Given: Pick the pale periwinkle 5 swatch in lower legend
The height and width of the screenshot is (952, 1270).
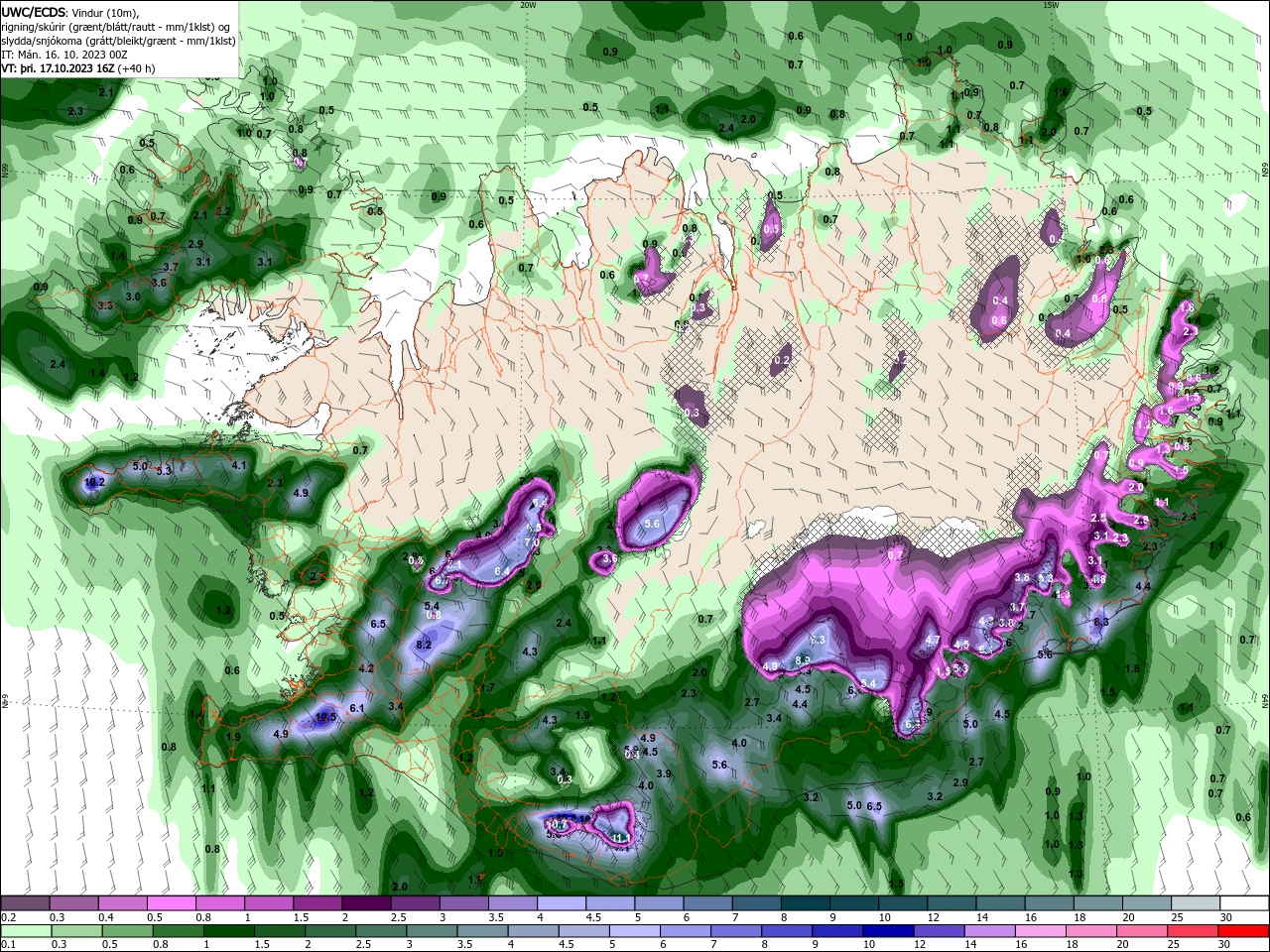Looking at the screenshot, I should (637, 930).
